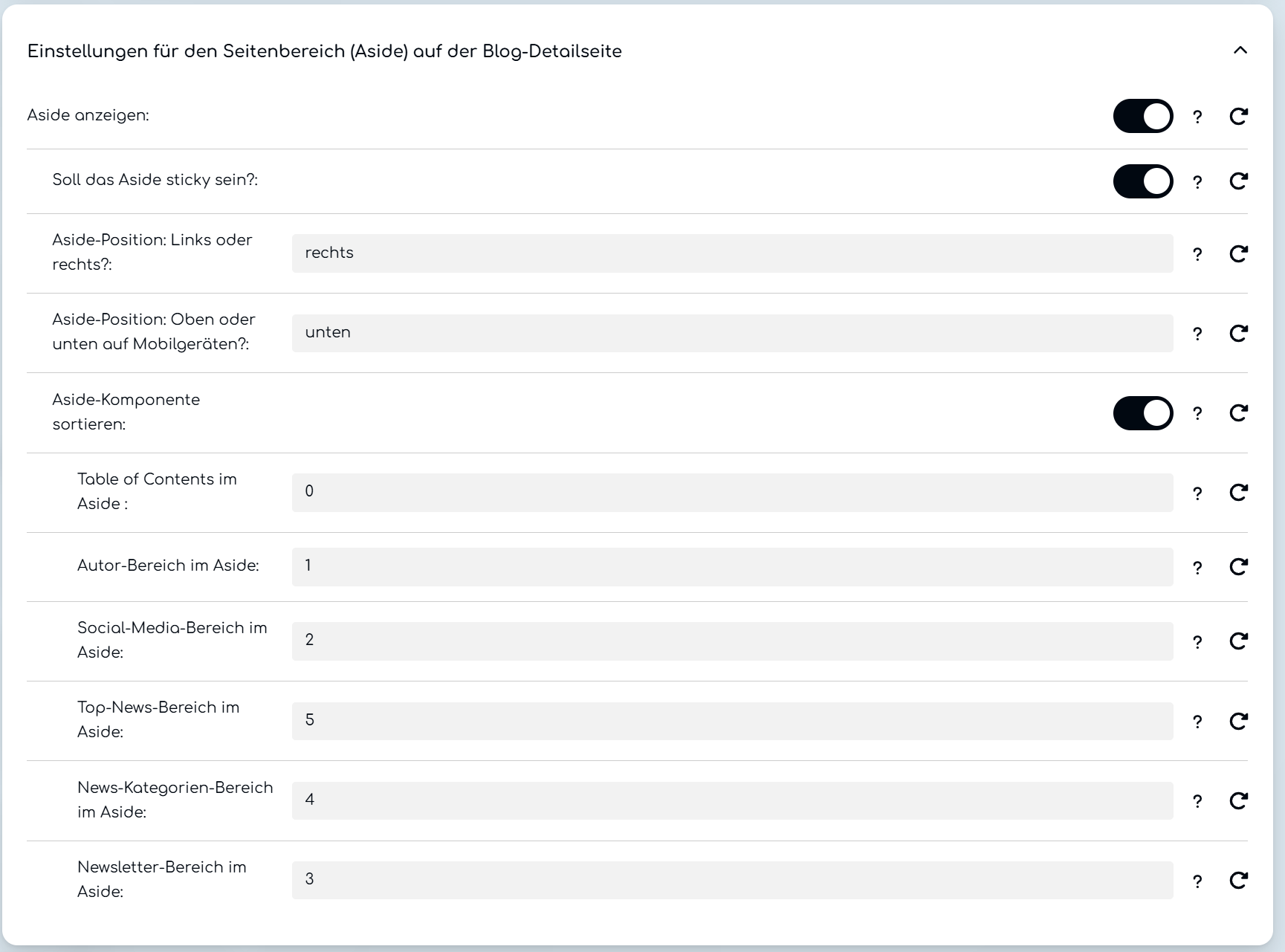The height and width of the screenshot is (952, 1285).
Task: Reset Autor-Bereich order value
Action: point(1238,566)
